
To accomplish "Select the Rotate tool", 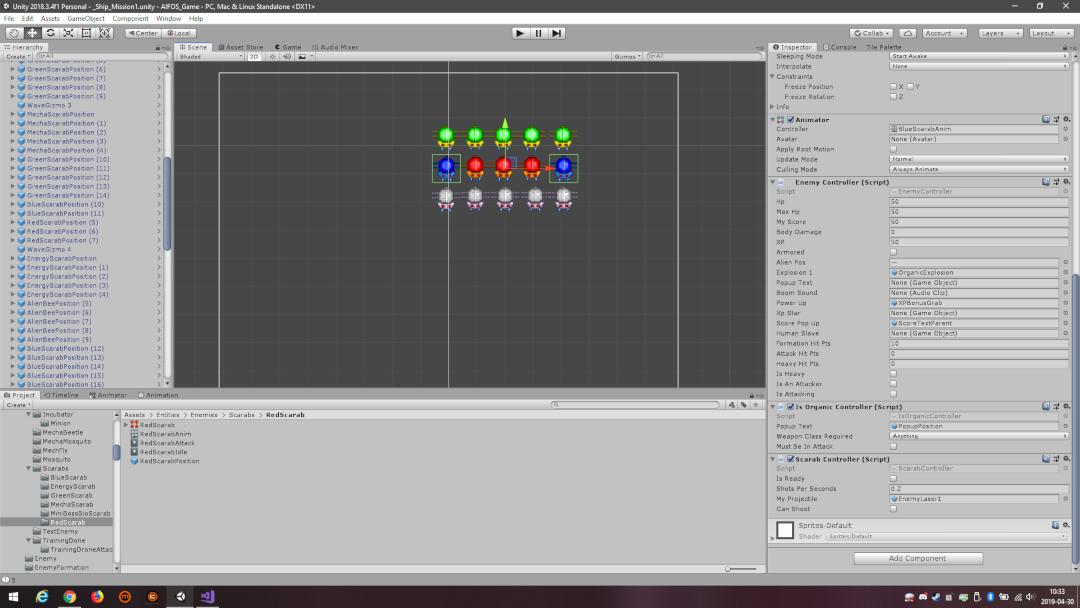I will click(x=50, y=33).
